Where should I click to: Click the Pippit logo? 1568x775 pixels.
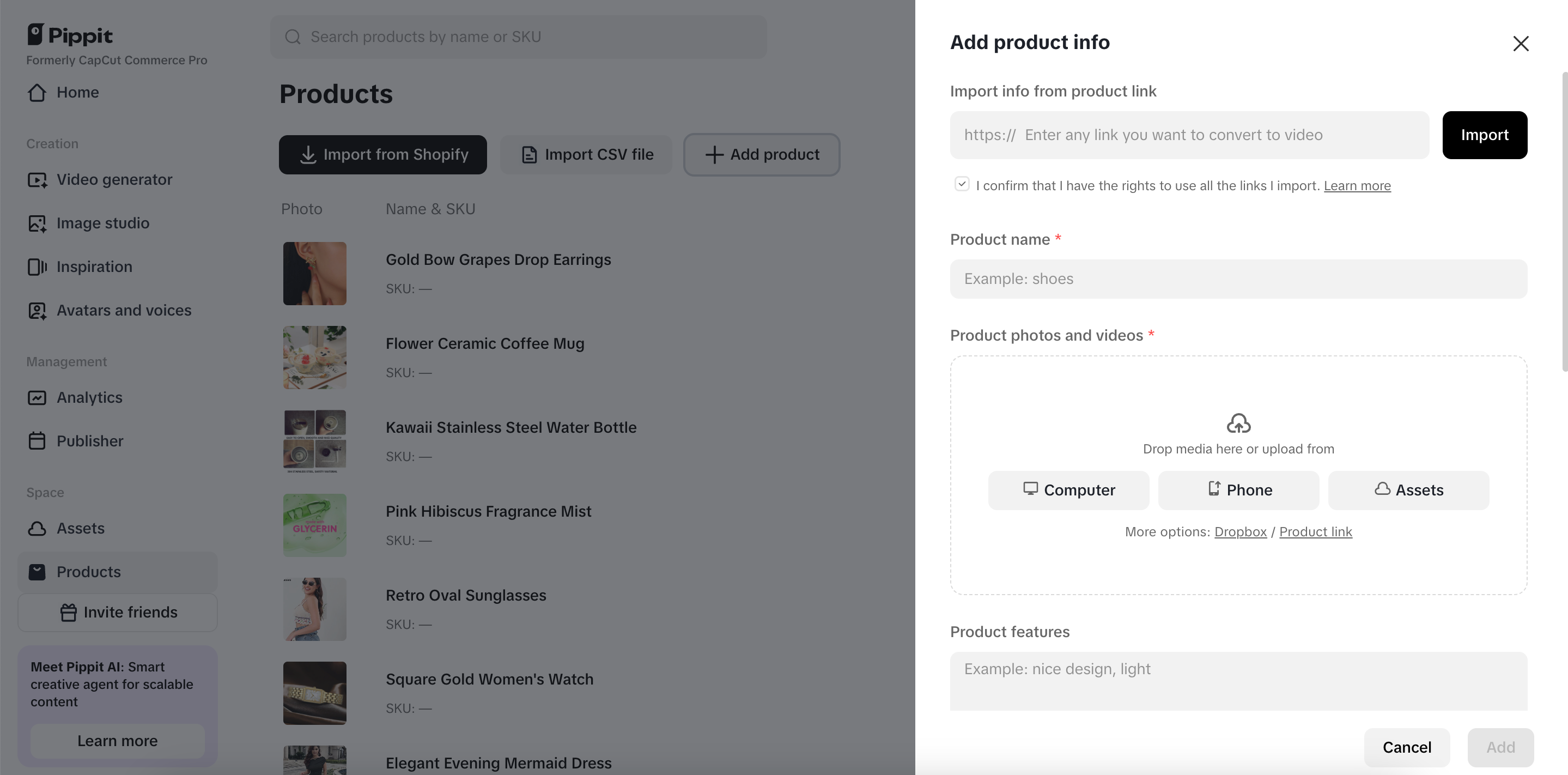pyautogui.click(x=69, y=35)
